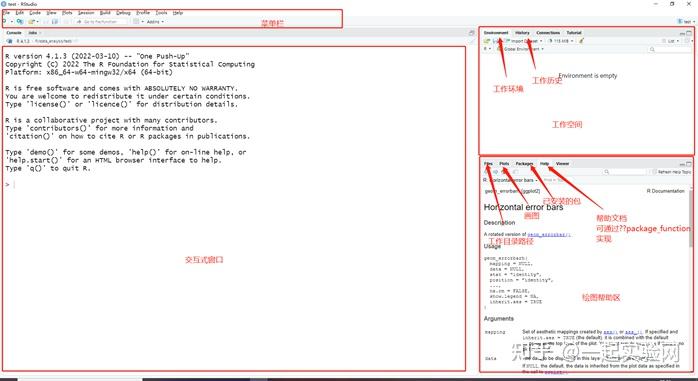The image size is (698, 381).
Task: Switch to the Tutorial tab
Action: [x=574, y=32]
